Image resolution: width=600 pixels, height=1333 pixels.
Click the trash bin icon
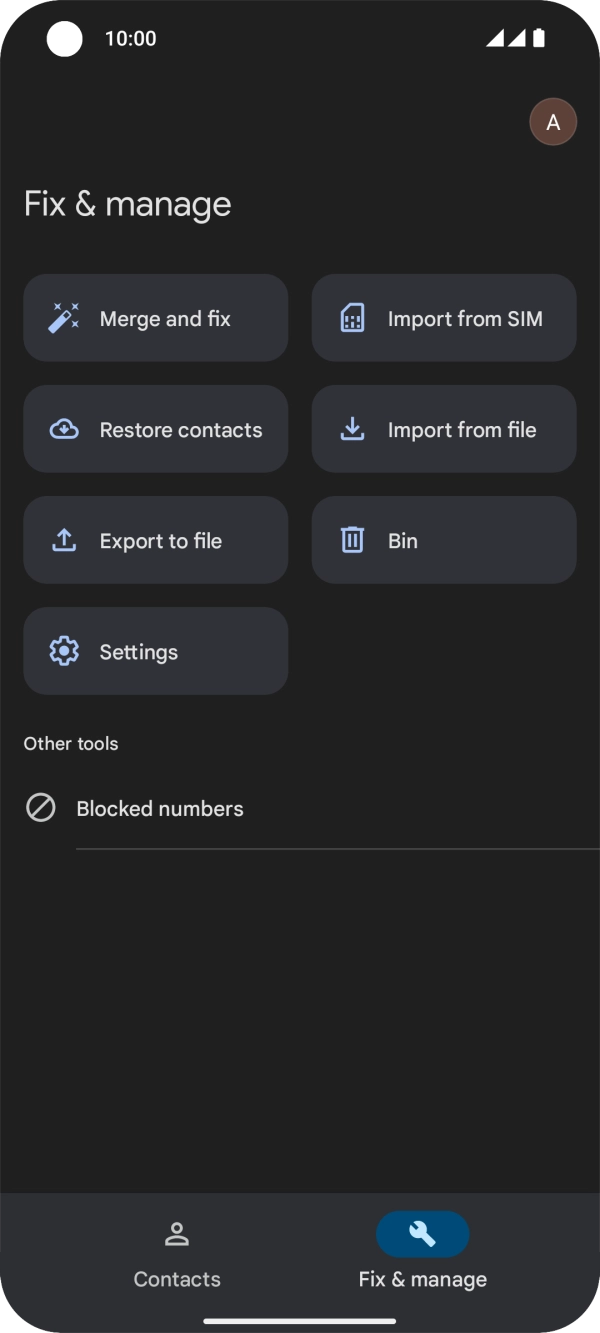click(x=352, y=541)
